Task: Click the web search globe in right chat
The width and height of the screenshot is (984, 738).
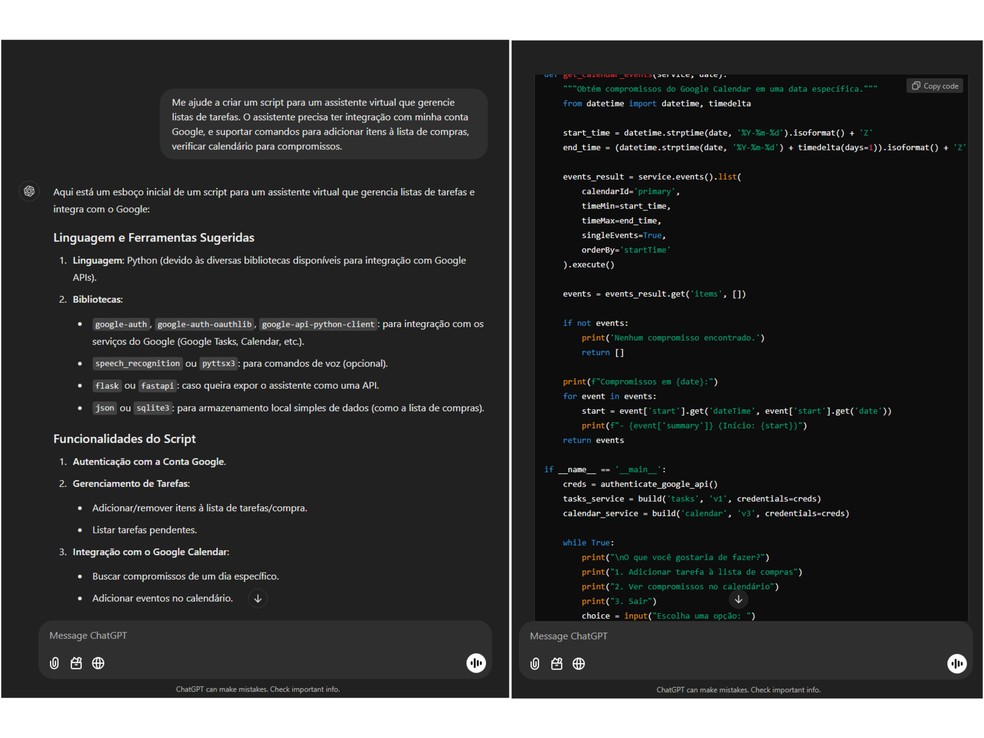Action: click(x=579, y=663)
